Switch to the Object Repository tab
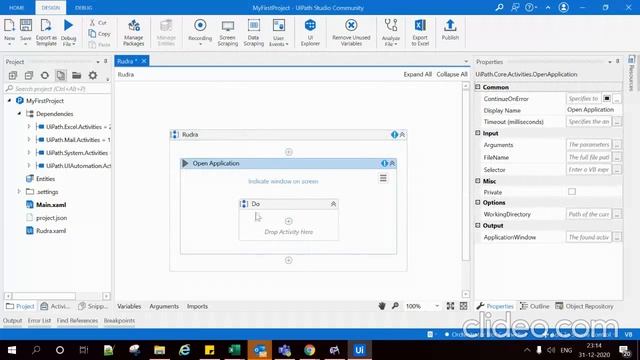Image resolution: width=640 pixels, height=360 pixels. tap(584, 306)
